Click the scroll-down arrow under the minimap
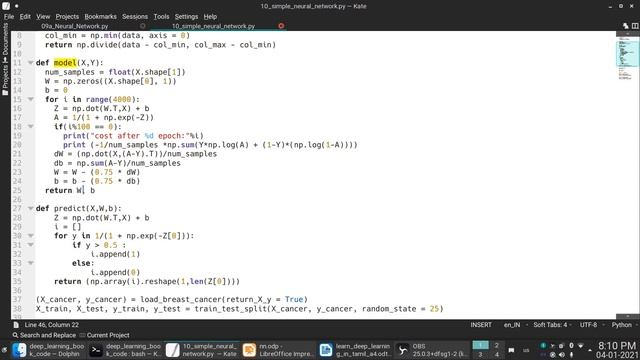640x360 pixels. [x=628, y=316]
